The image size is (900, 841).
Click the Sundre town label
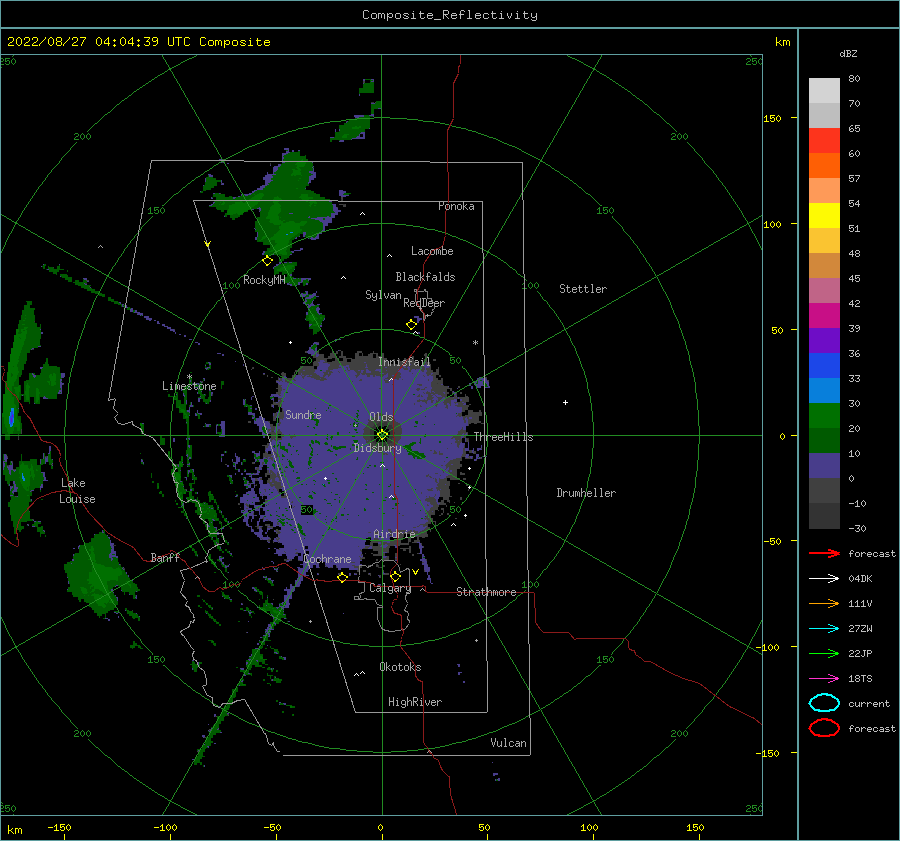pyautogui.click(x=303, y=414)
